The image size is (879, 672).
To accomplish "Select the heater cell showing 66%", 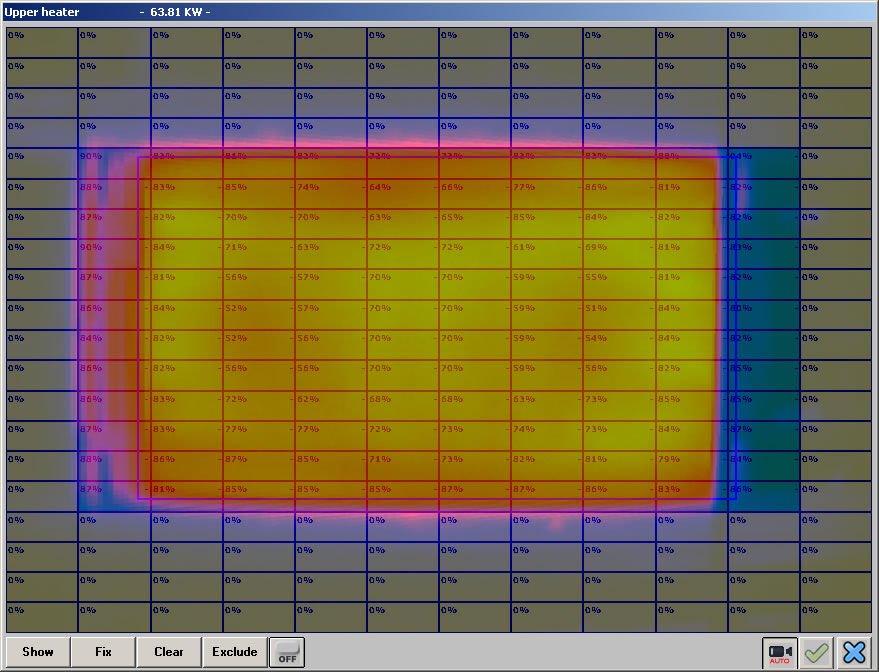I will [x=475, y=194].
